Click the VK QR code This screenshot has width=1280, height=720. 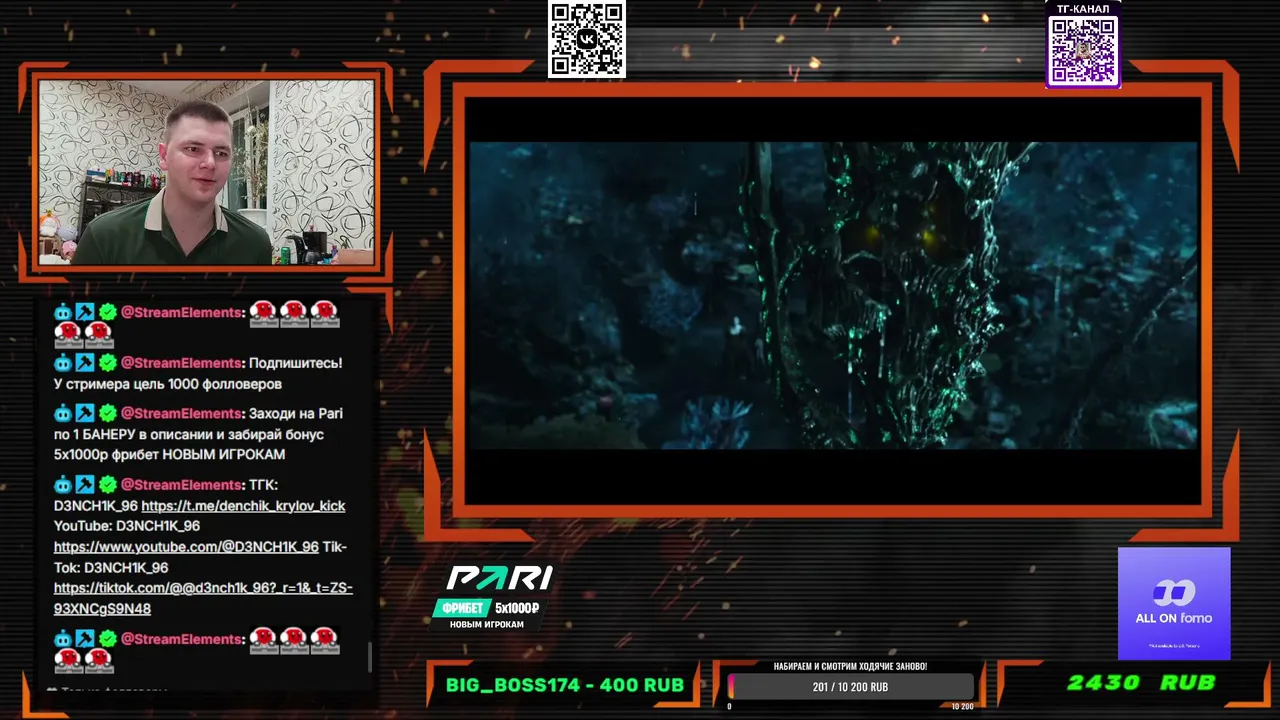click(x=587, y=39)
